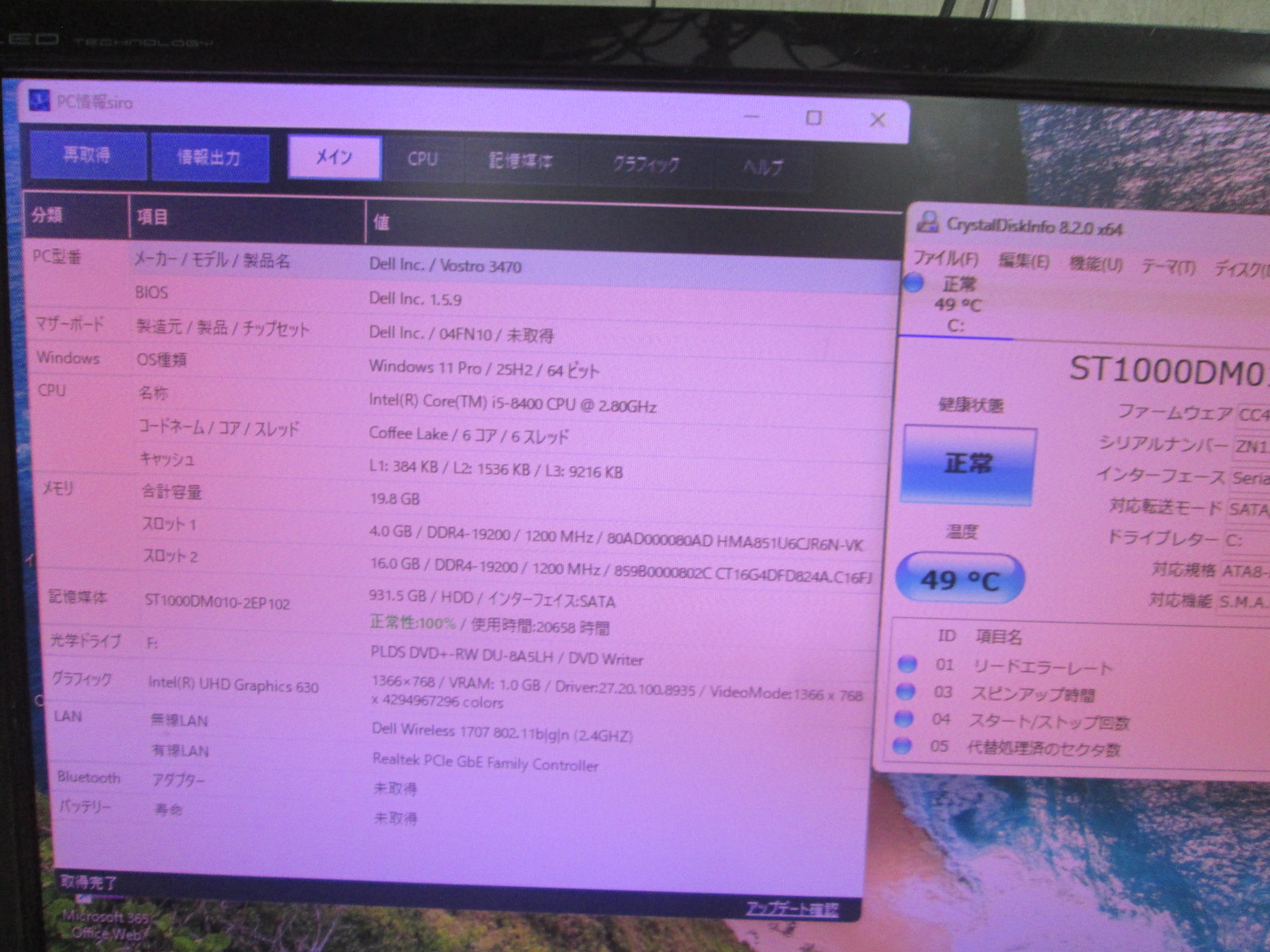Click the PC情報siro app icon in title bar
The height and width of the screenshot is (952, 1270).
(40, 101)
